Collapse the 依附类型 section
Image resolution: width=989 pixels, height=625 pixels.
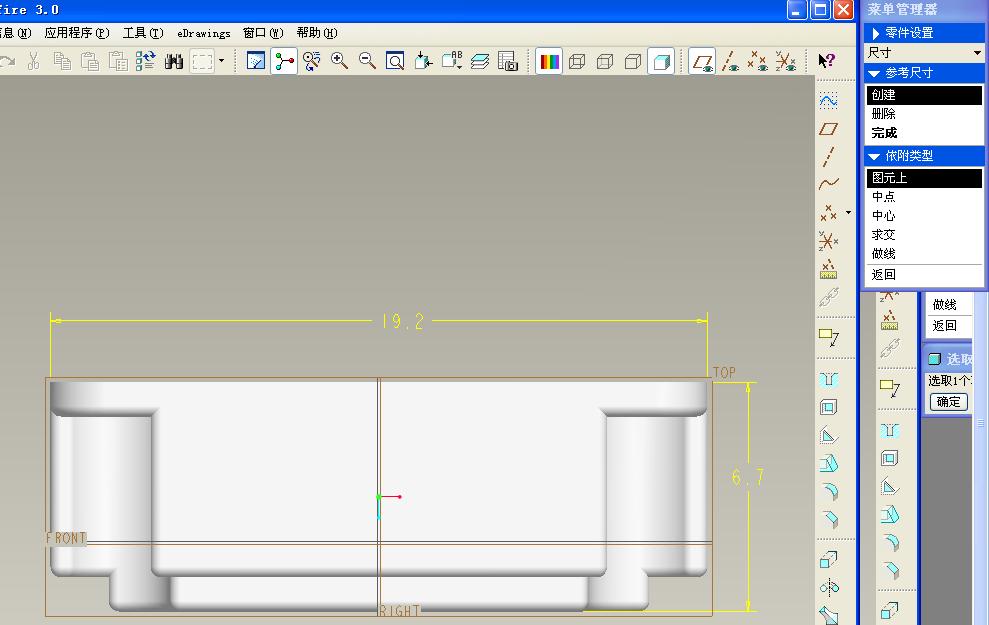(925, 156)
